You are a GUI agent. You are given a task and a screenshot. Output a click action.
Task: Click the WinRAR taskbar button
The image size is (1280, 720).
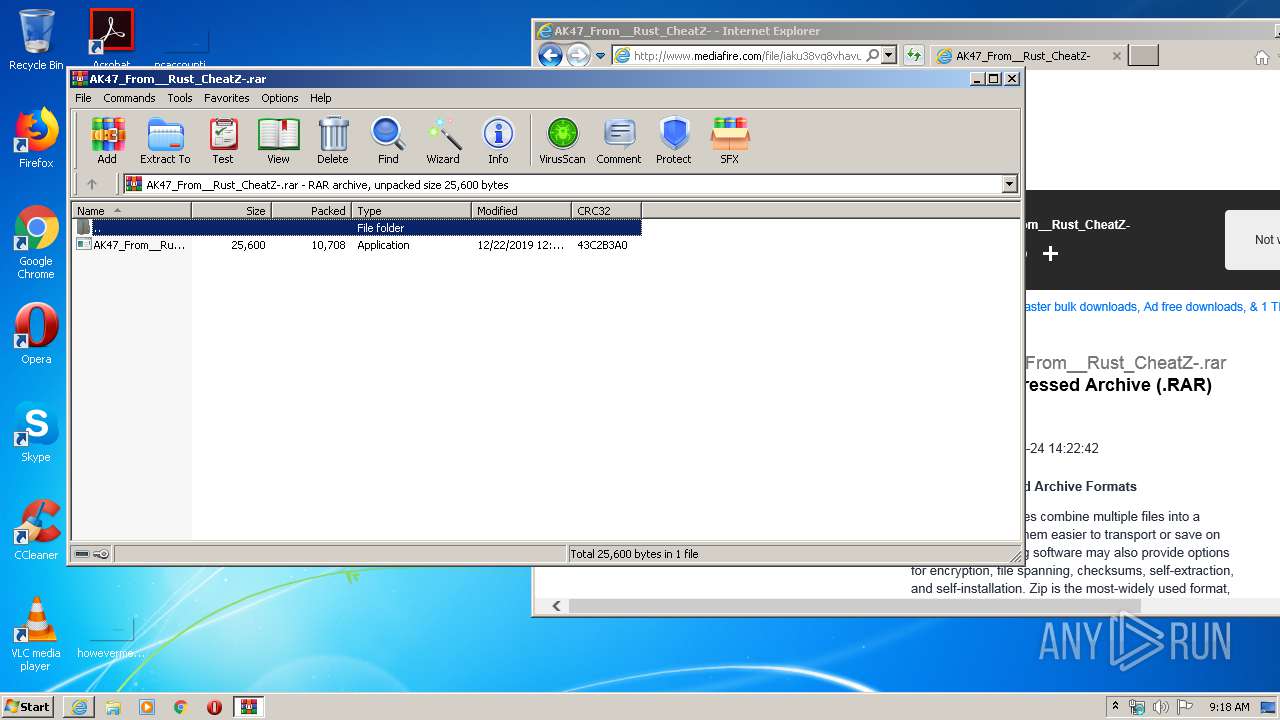pyautogui.click(x=248, y=707)
